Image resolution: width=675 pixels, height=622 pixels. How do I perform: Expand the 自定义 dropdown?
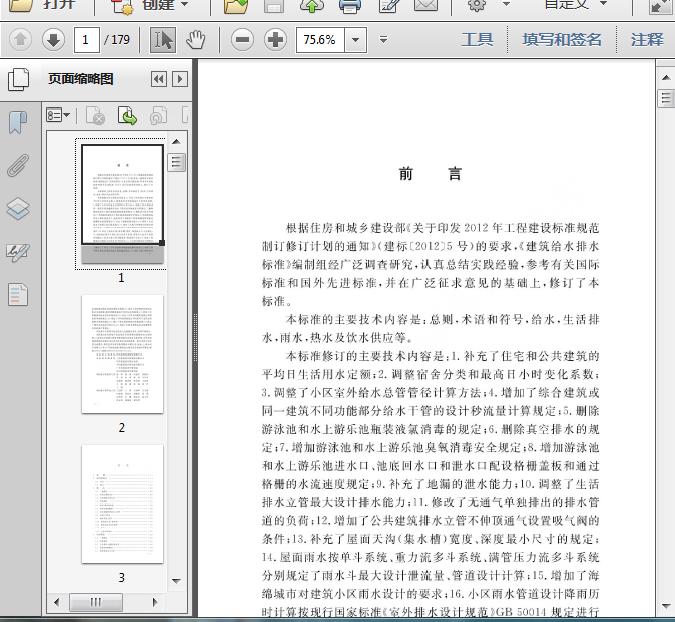coord(604,3)
